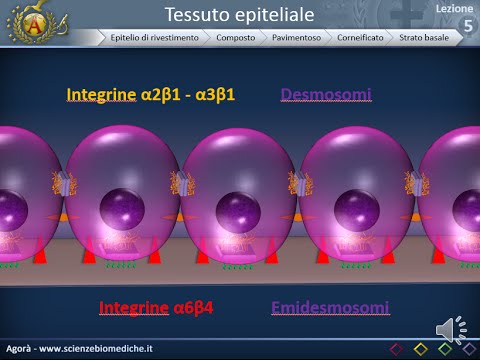Select the Strato basale breadcrumb
The width and height of the screenshot is (480, 360).
coord(424,38)
